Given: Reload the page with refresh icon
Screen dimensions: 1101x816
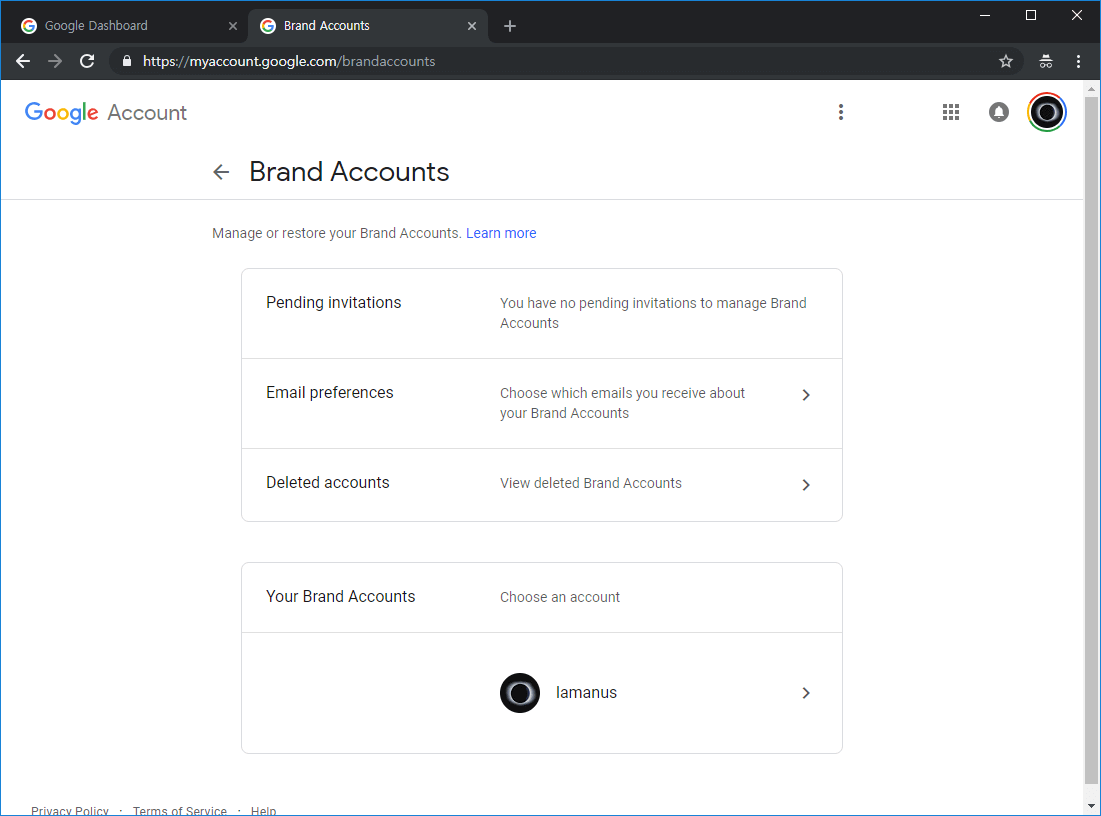Looking at the screenshot, I should pyautogui.click(x=87, y=61).
